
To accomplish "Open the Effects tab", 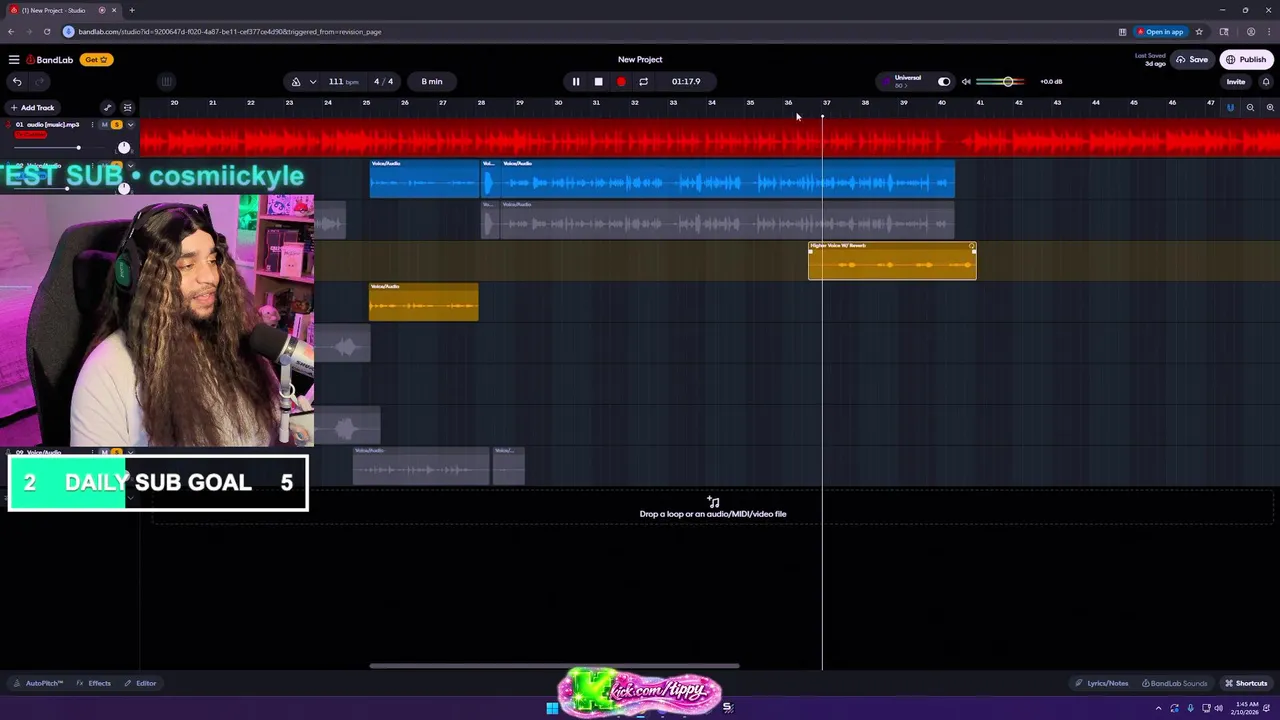I will point(94,684).
